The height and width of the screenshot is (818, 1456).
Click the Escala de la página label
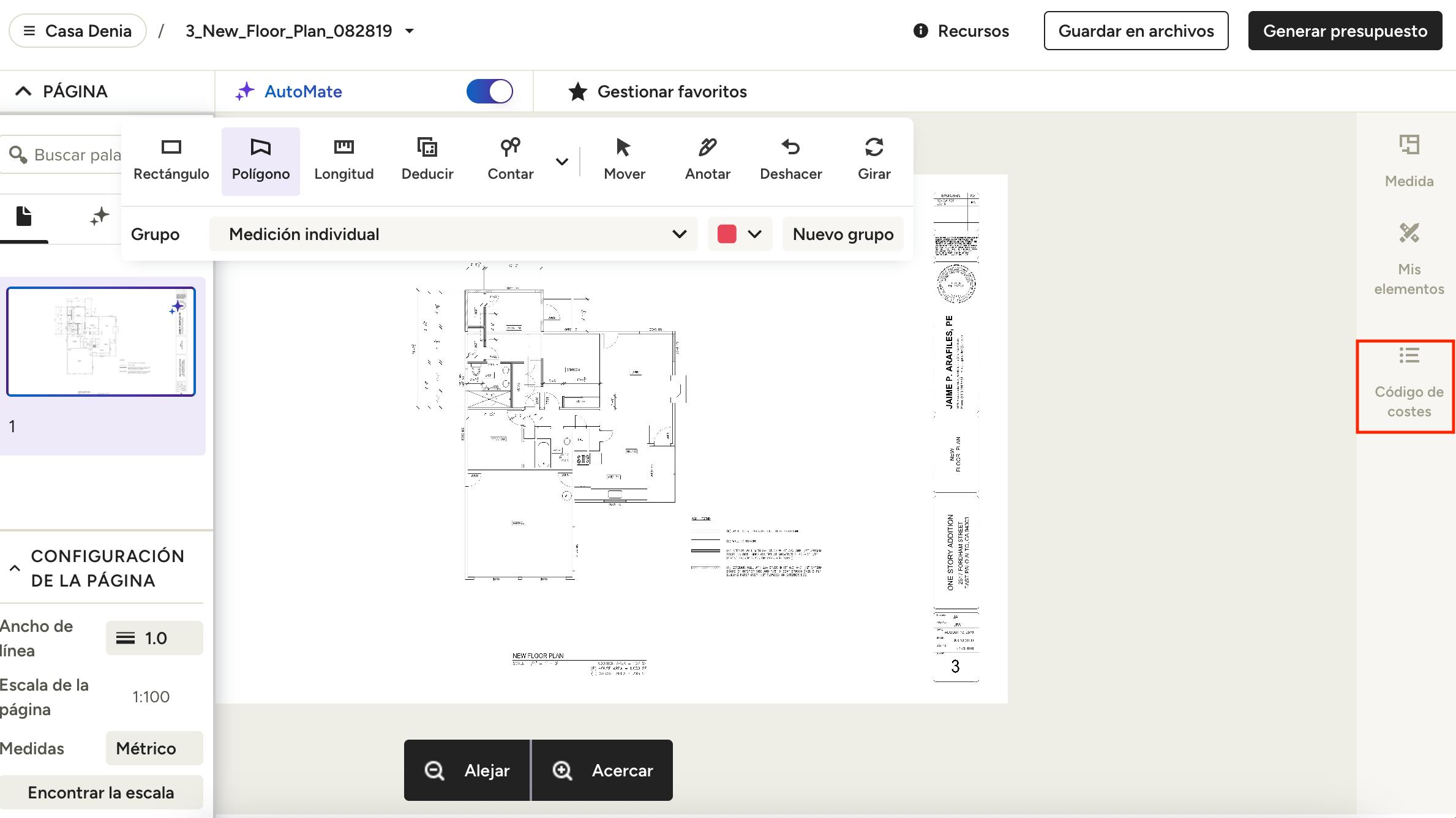click(44, 697)
